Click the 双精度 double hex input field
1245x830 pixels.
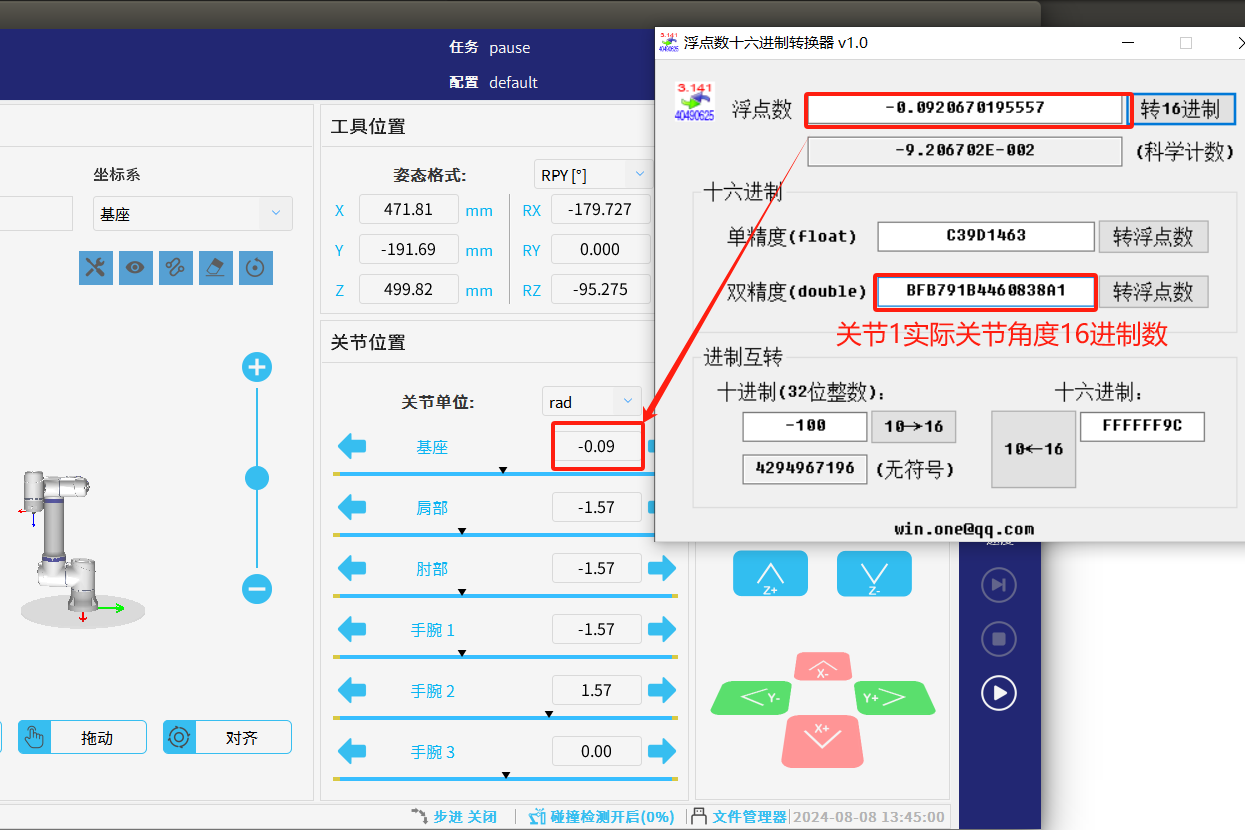click(986, 292)
